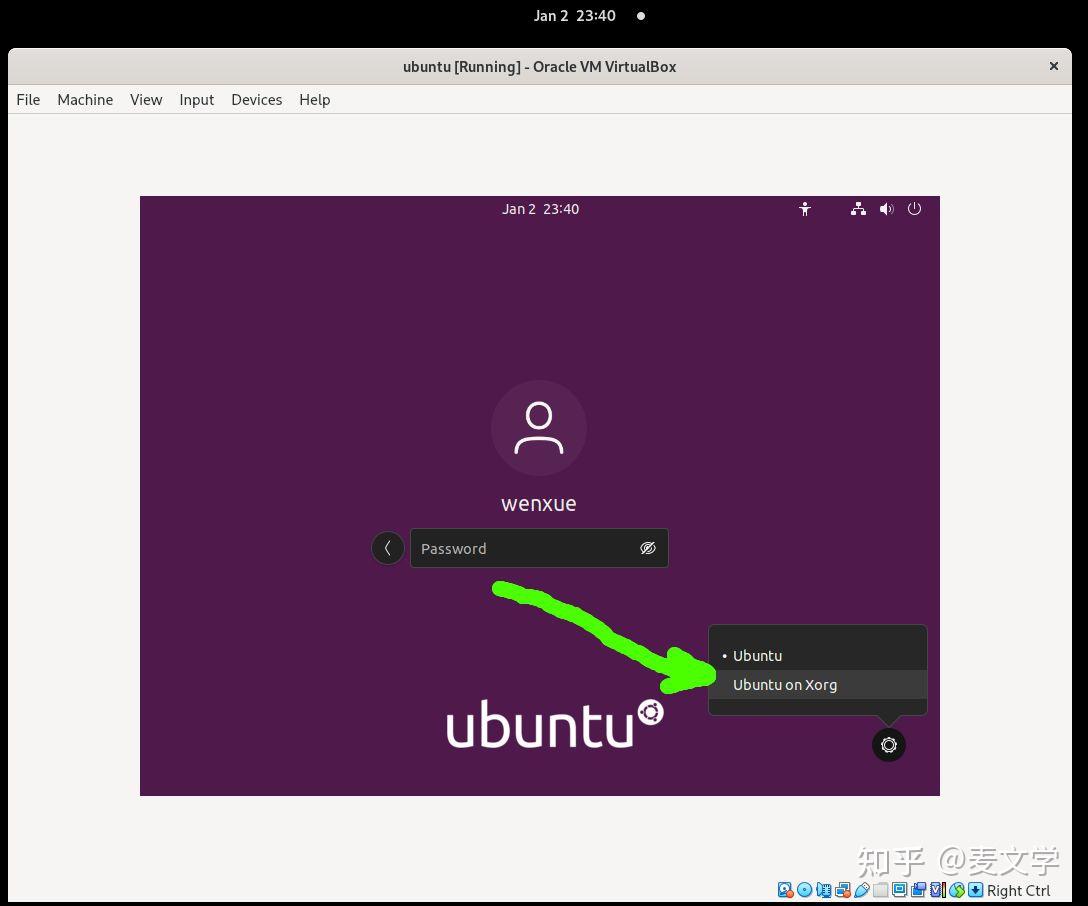
Task: Open the Devices menu
Action: click(257, 100)
